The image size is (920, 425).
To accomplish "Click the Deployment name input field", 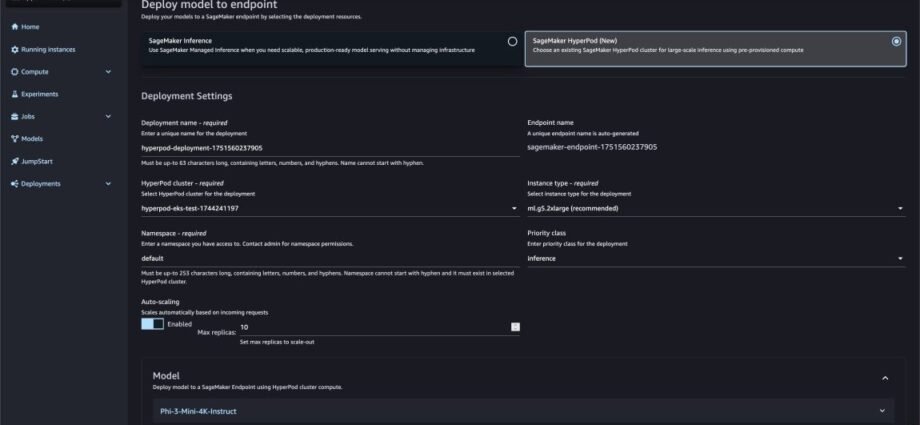I will [330, 149].
